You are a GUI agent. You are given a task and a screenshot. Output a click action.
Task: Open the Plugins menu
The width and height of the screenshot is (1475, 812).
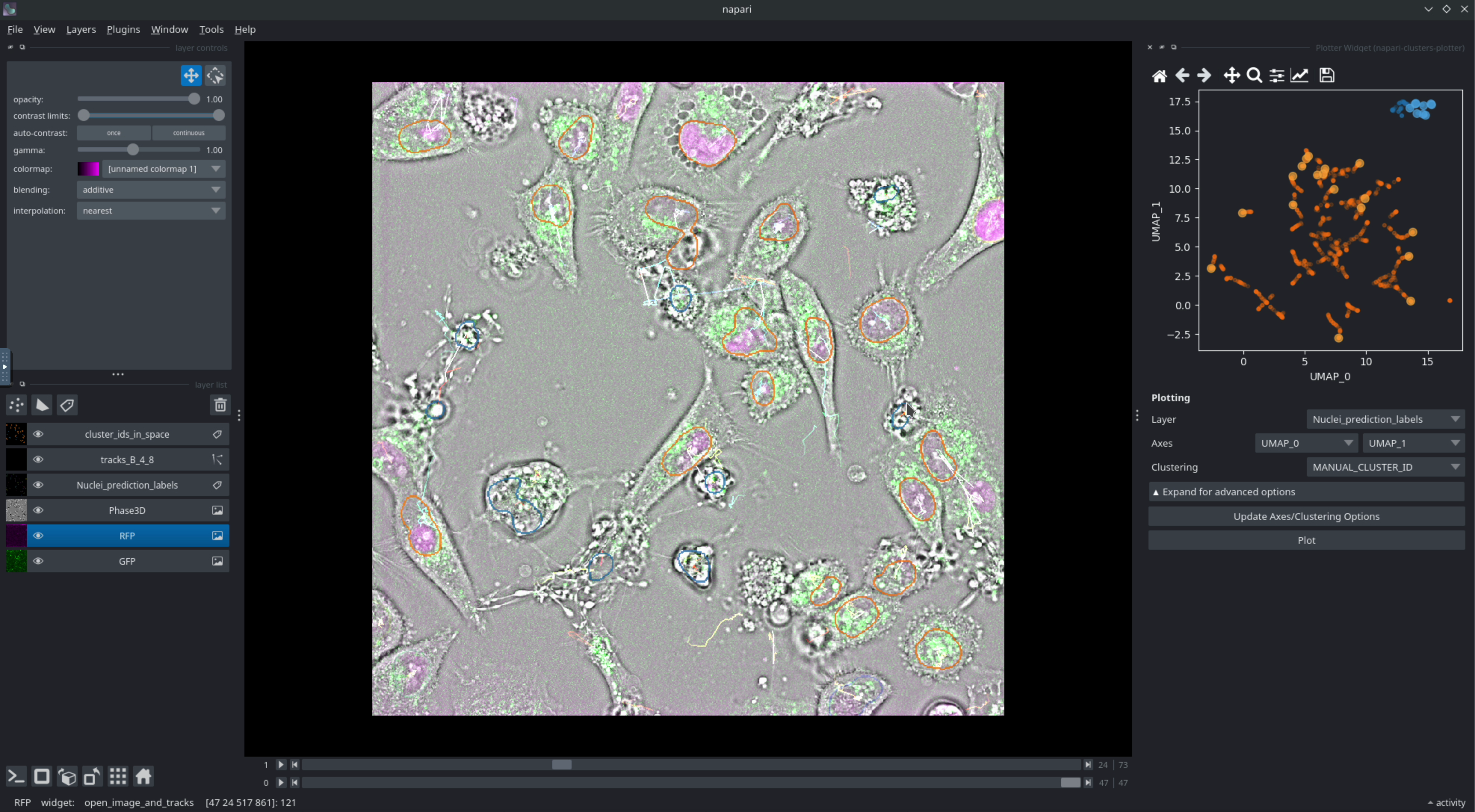[x=123, y=29]
